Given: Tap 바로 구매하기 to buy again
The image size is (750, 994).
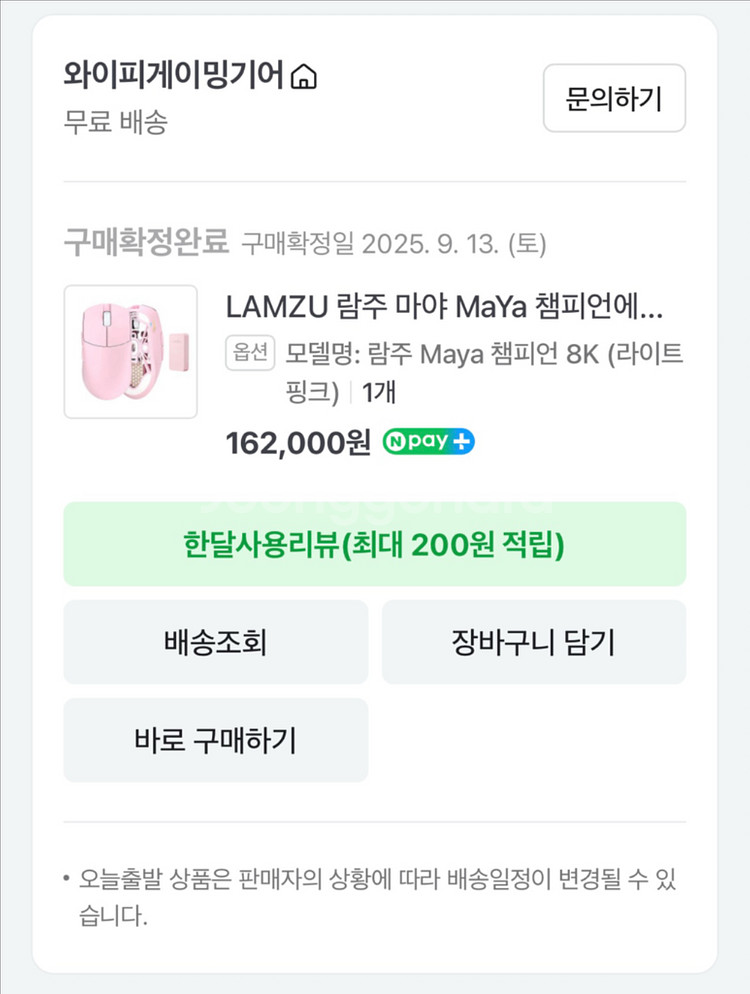Looking at the screenshot, I should pyautogui.click(x=216, y=740).
